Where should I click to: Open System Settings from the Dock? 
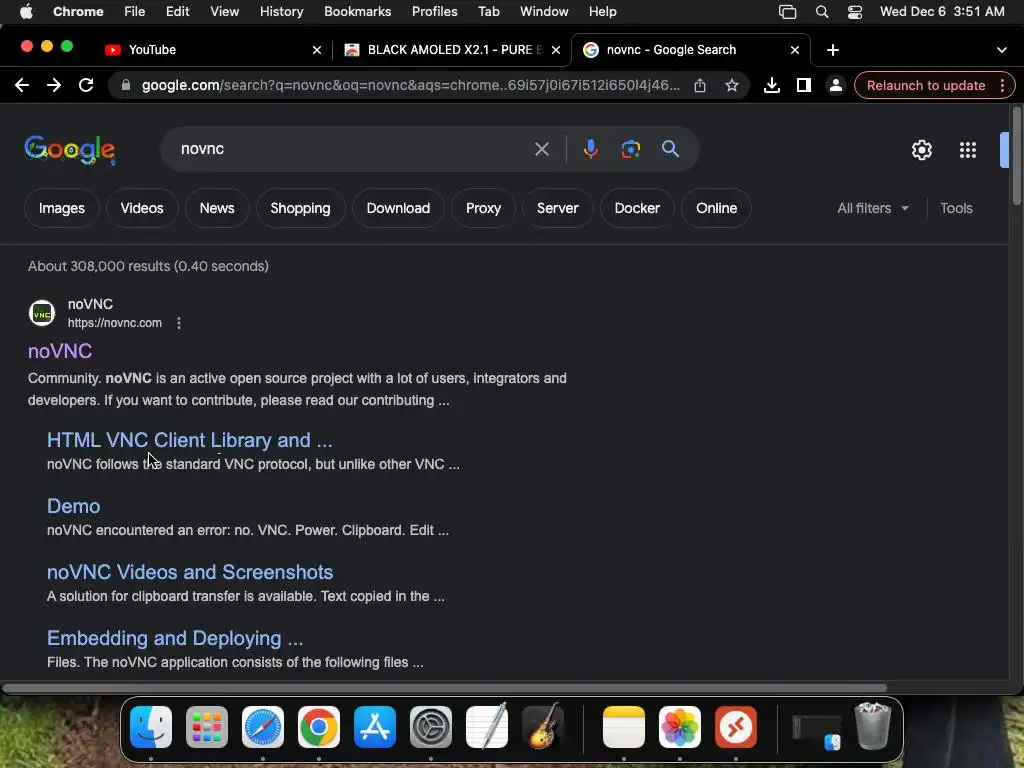(431, 726)
